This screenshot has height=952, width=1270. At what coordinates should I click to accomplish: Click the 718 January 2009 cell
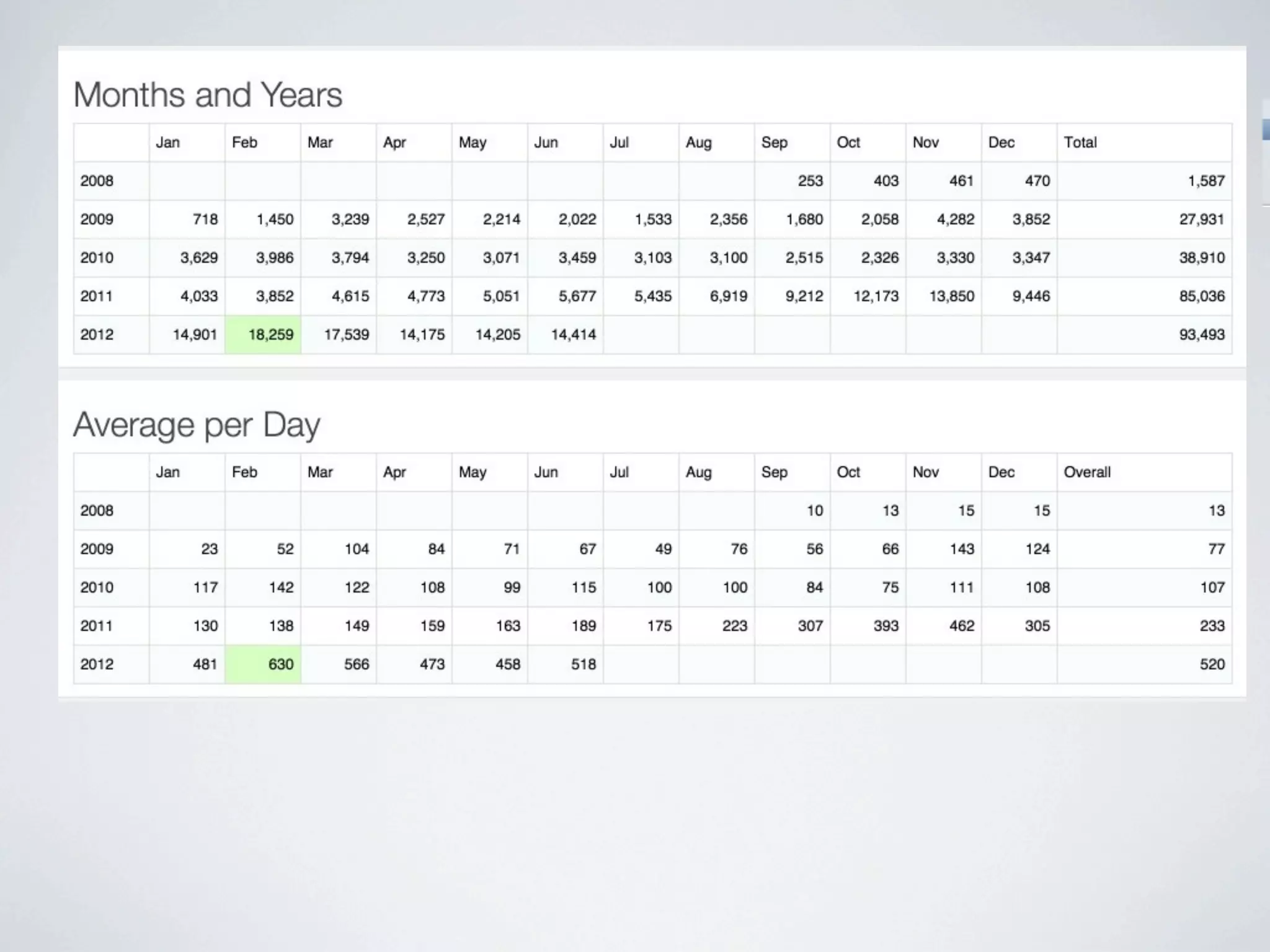(205, 219)
